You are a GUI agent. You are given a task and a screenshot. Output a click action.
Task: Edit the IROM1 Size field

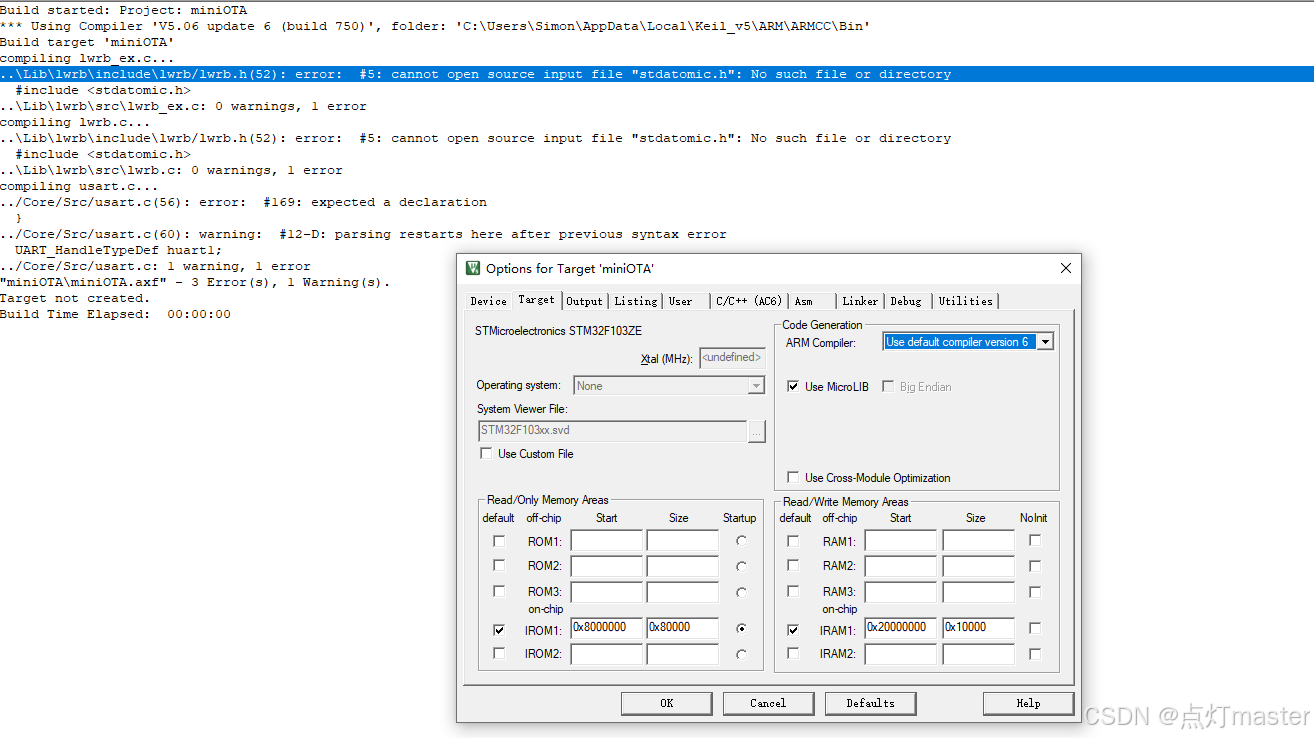682,628
